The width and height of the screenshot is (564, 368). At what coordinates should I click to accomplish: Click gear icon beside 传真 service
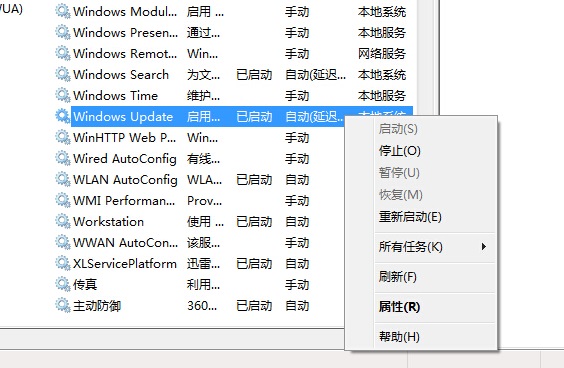coord(63,284)
